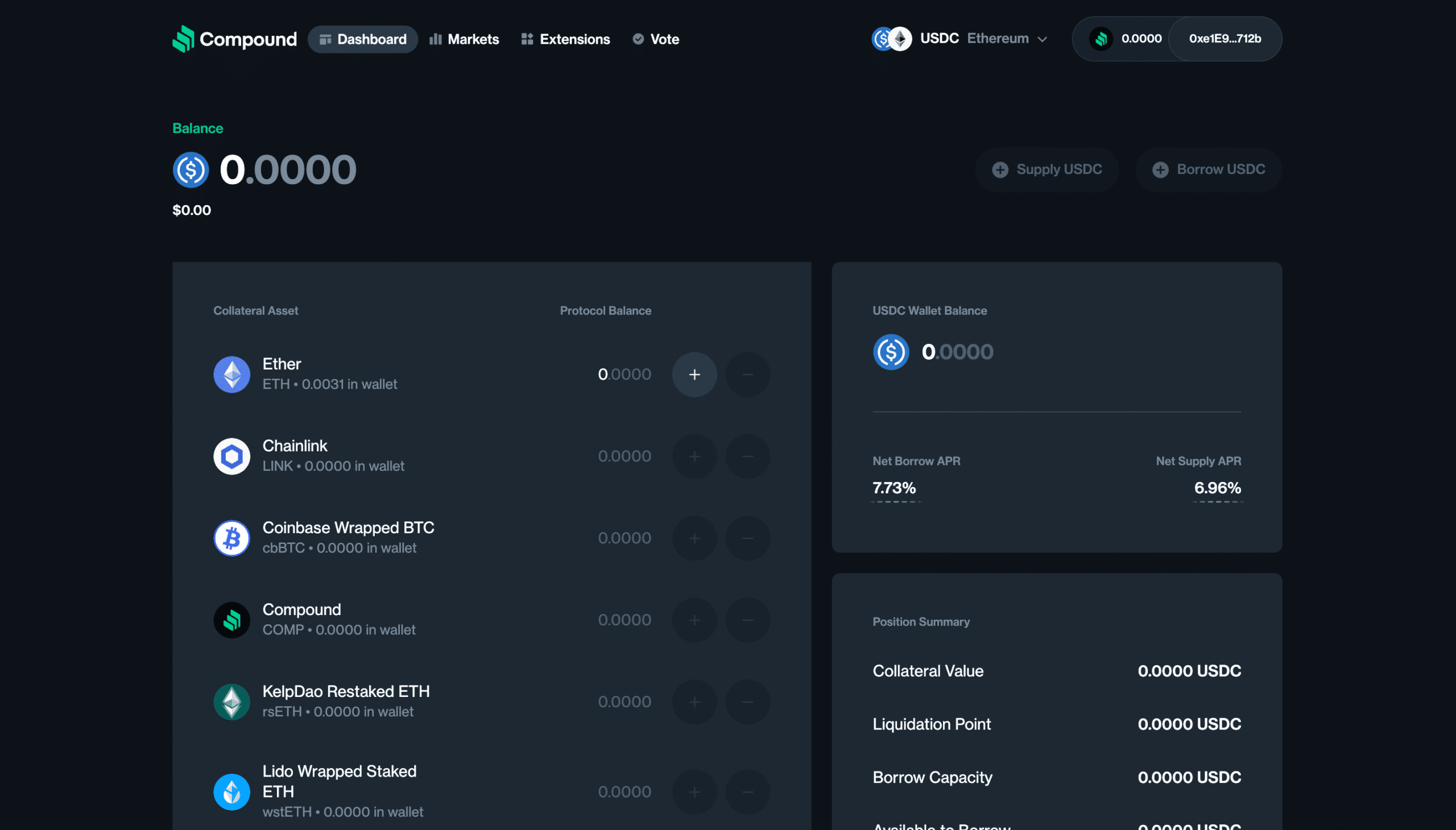Viewport: 1456px width, 830px height.
Task: Click the Compound logo in header
Action: pyautogui.click(x=234, y=39)
